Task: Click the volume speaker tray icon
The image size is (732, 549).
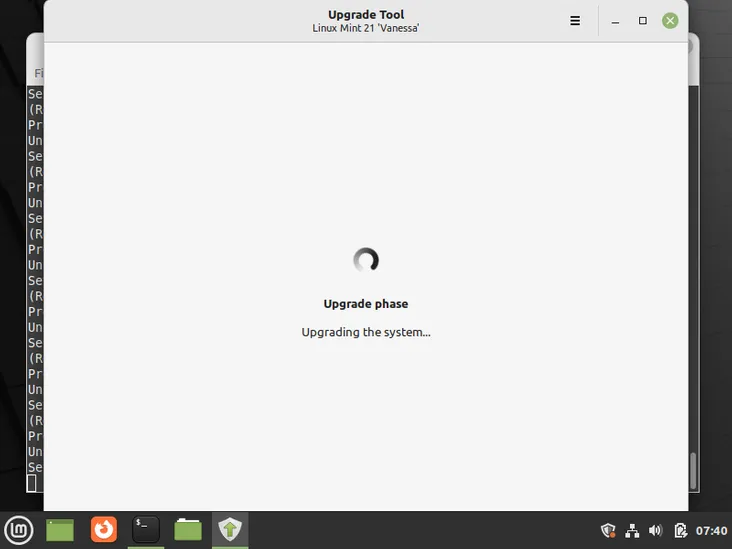Action: click(656, 530)
